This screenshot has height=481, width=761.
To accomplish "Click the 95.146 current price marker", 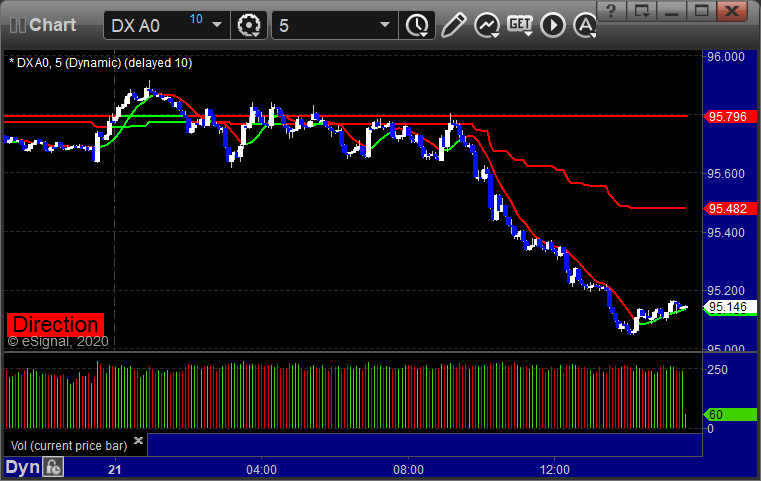I will pyautogui.click(x=728, y=307).
